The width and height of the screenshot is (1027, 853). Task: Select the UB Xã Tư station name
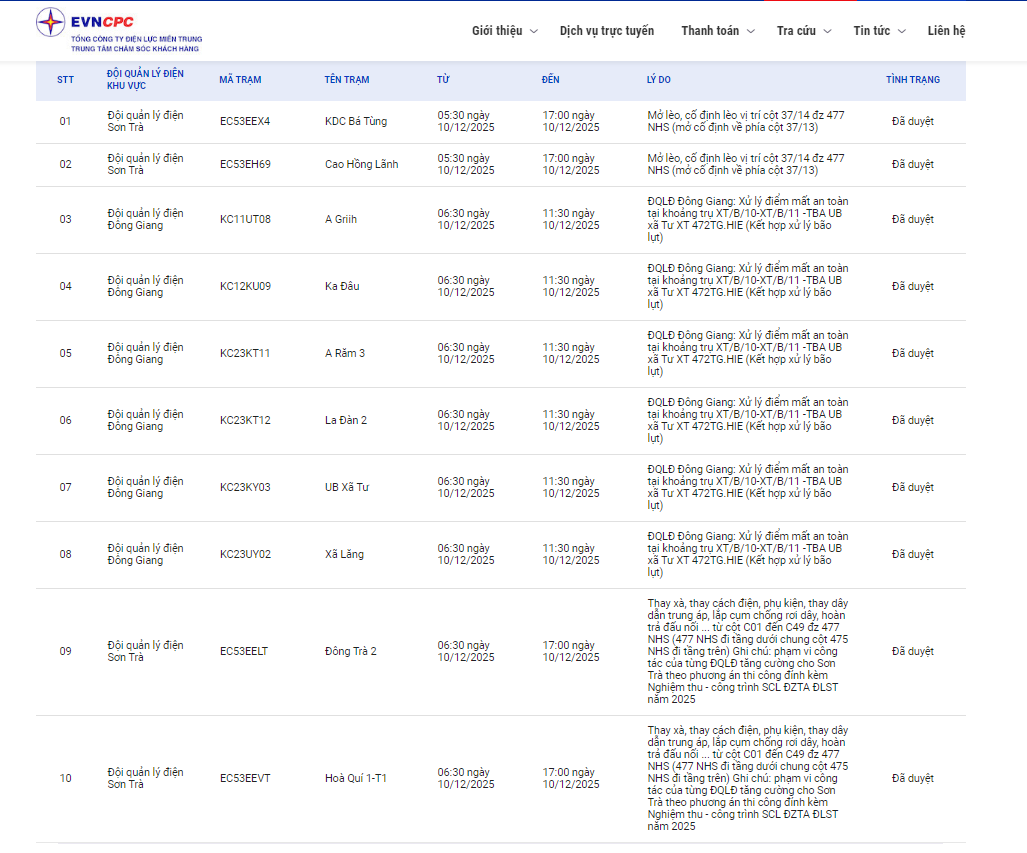347,488
